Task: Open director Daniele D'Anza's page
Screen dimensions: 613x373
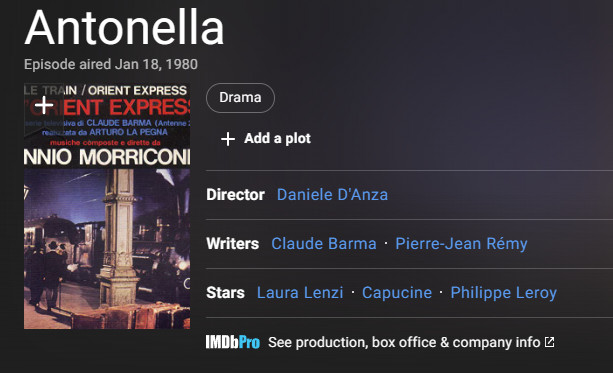Action: (x=332, y=195)
